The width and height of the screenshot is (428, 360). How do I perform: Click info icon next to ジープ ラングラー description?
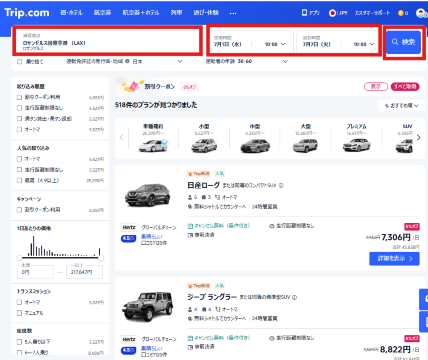[294, 297]
